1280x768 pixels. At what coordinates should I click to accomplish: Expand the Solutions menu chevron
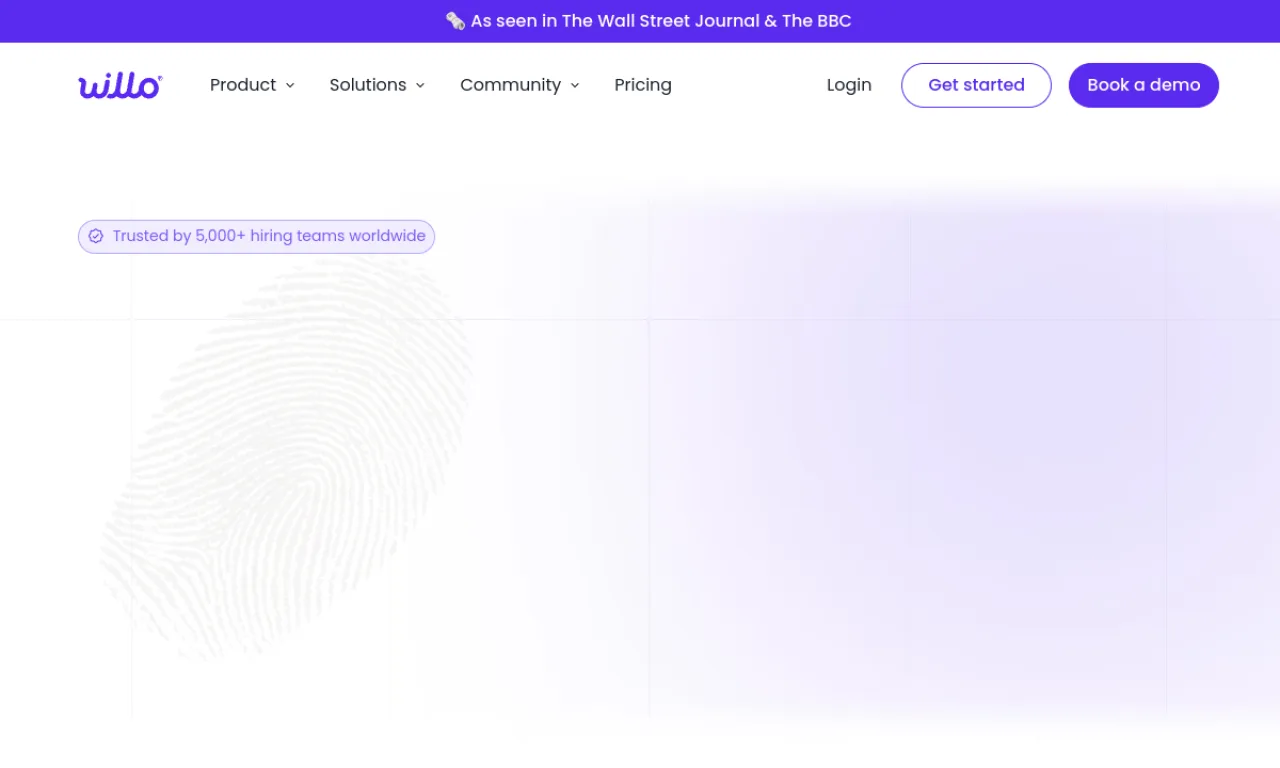tap(420, 86)
